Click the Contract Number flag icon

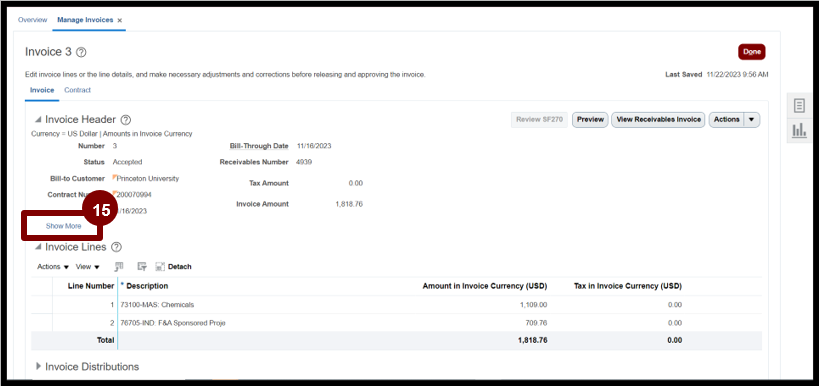coord(114,193)
